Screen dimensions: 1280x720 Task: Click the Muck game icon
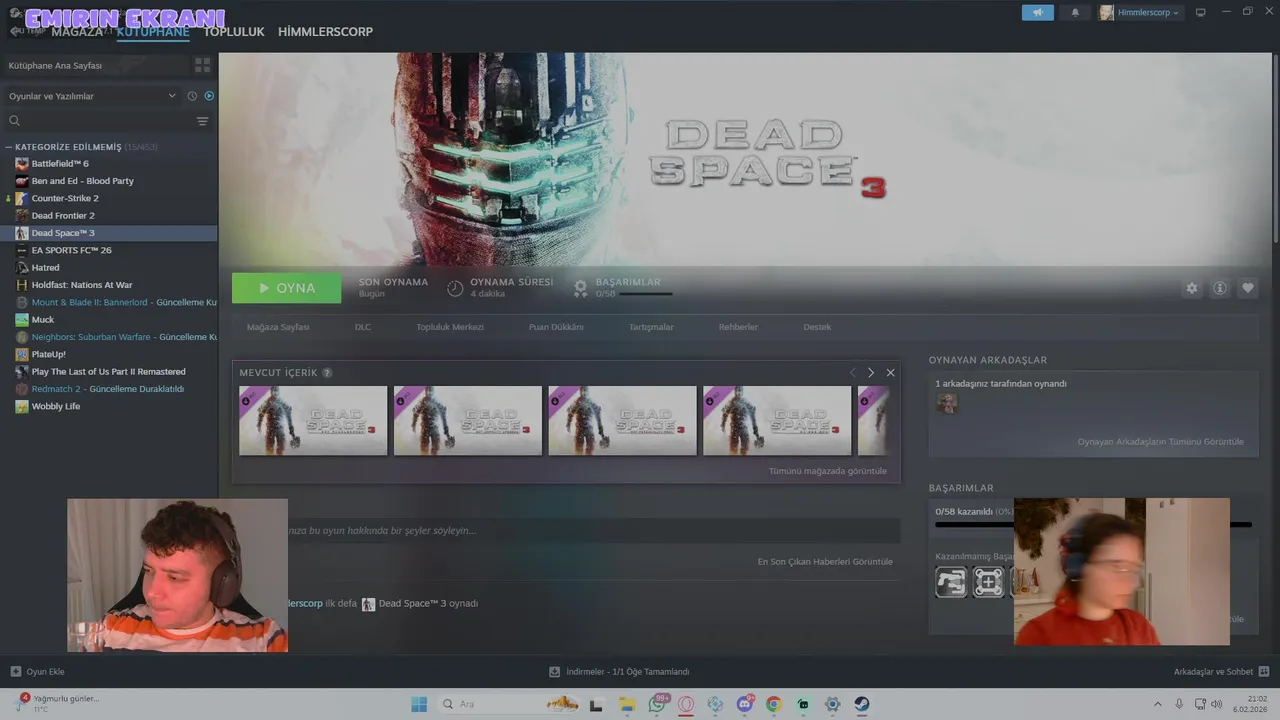[x=22, y=320]
